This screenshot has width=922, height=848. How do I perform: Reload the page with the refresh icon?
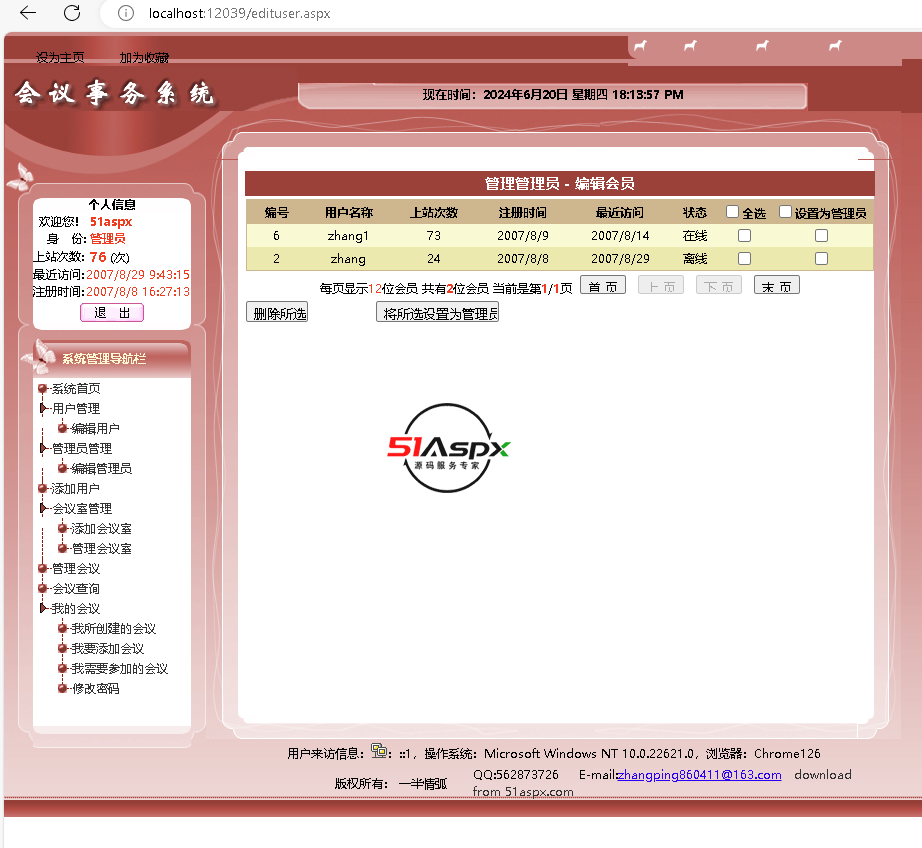72,13
